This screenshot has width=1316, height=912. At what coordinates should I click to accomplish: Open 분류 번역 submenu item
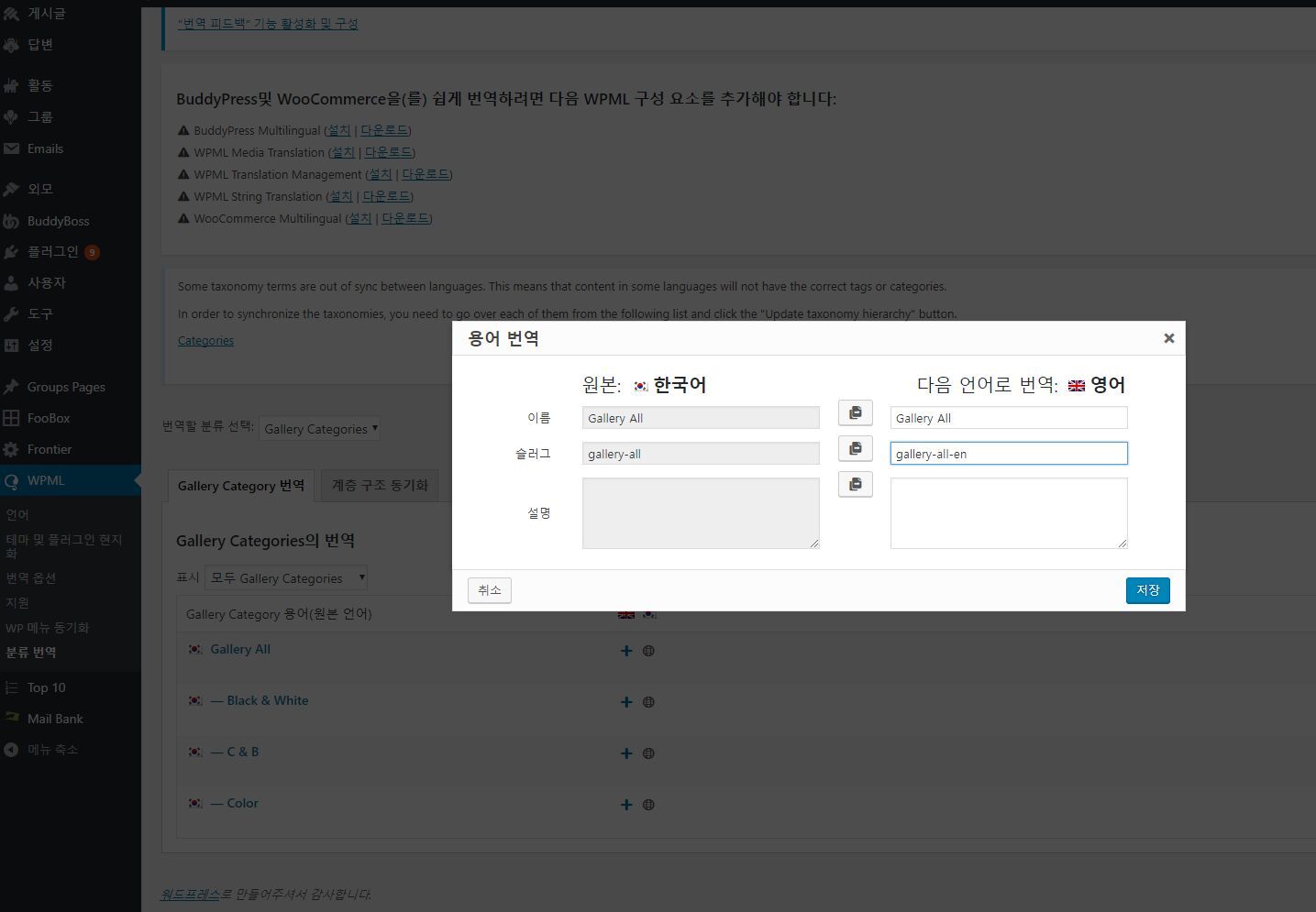pos(31,653)
